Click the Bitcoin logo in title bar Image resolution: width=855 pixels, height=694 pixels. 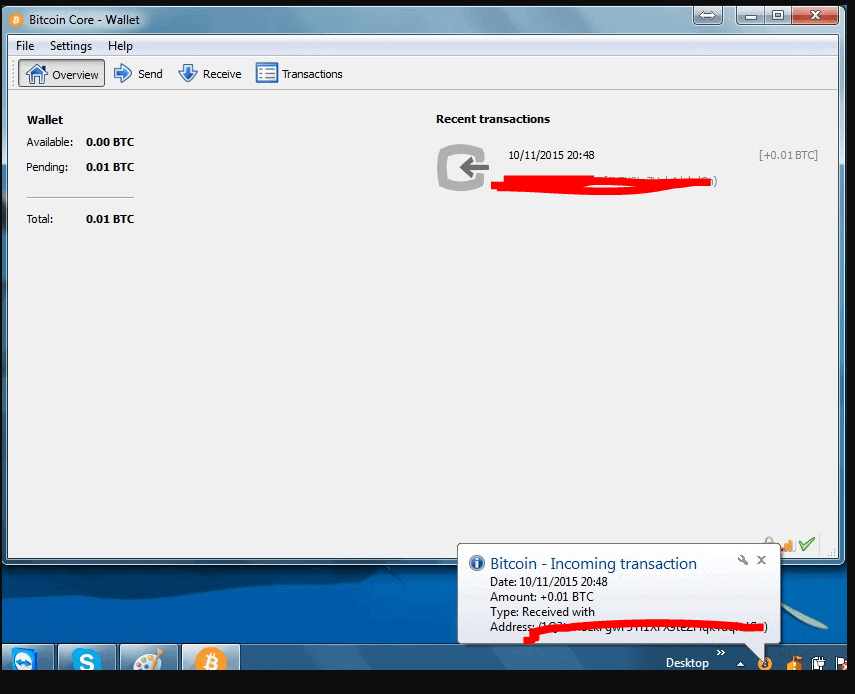click(x=16, y=20)
